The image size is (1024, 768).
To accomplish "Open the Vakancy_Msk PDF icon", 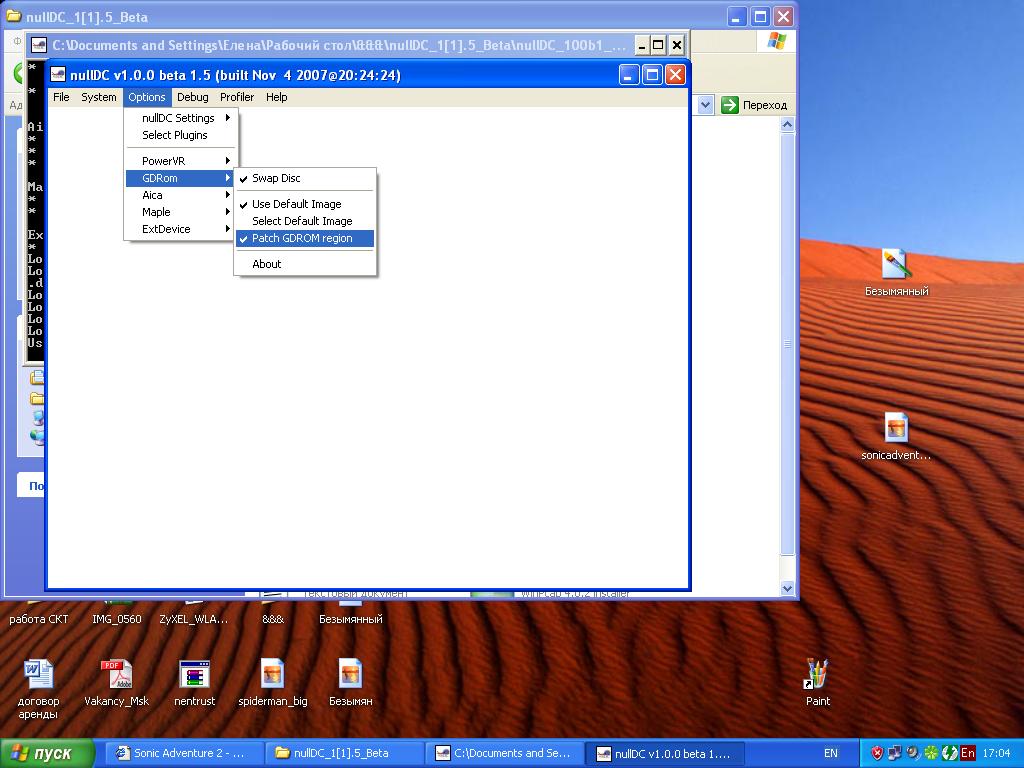I will [x=116, y=675].
